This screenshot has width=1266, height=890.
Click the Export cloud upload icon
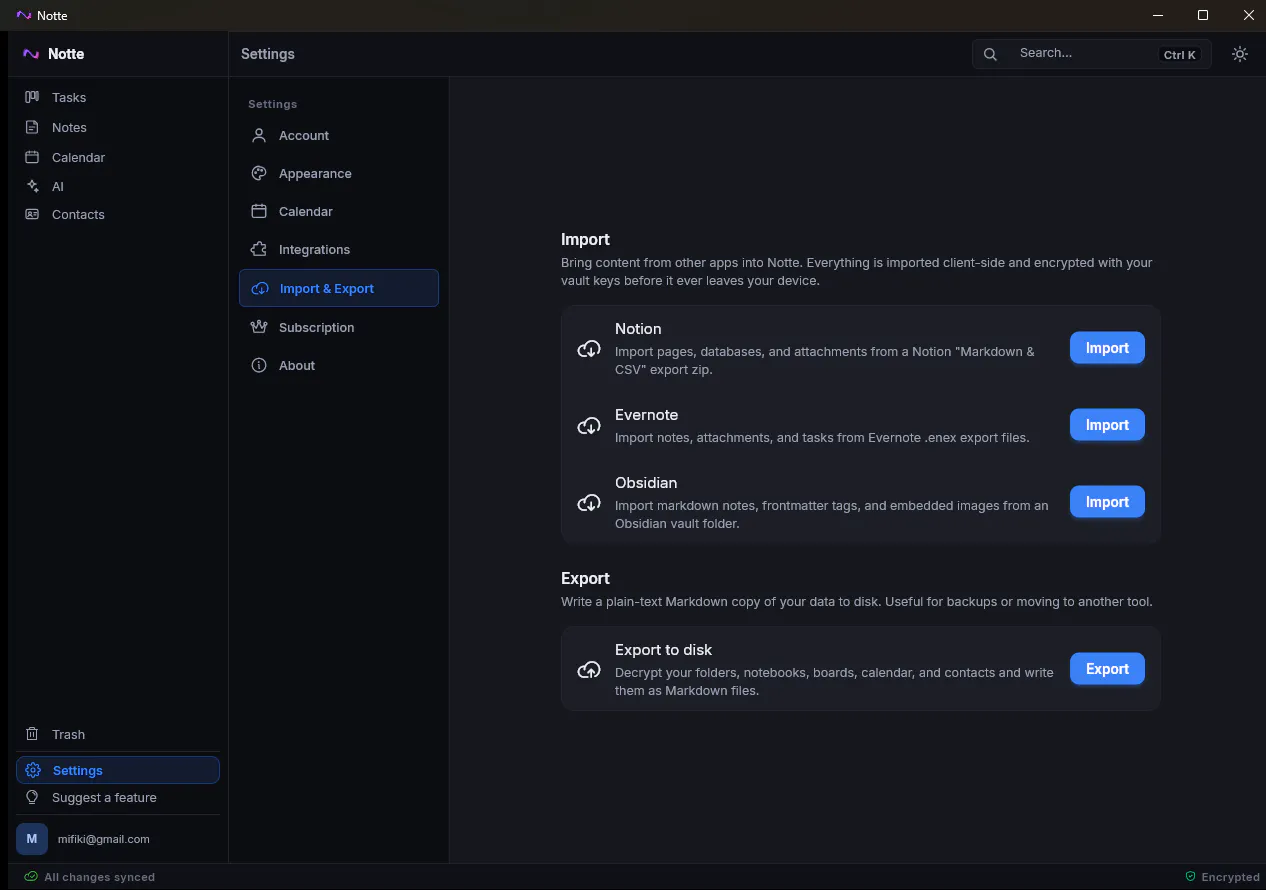[589, 670]
